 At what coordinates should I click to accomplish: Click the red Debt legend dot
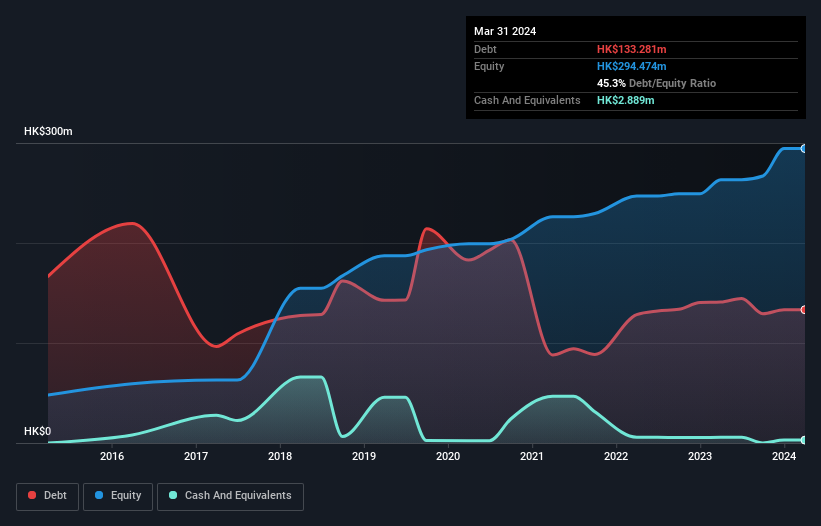pos(32,495)
